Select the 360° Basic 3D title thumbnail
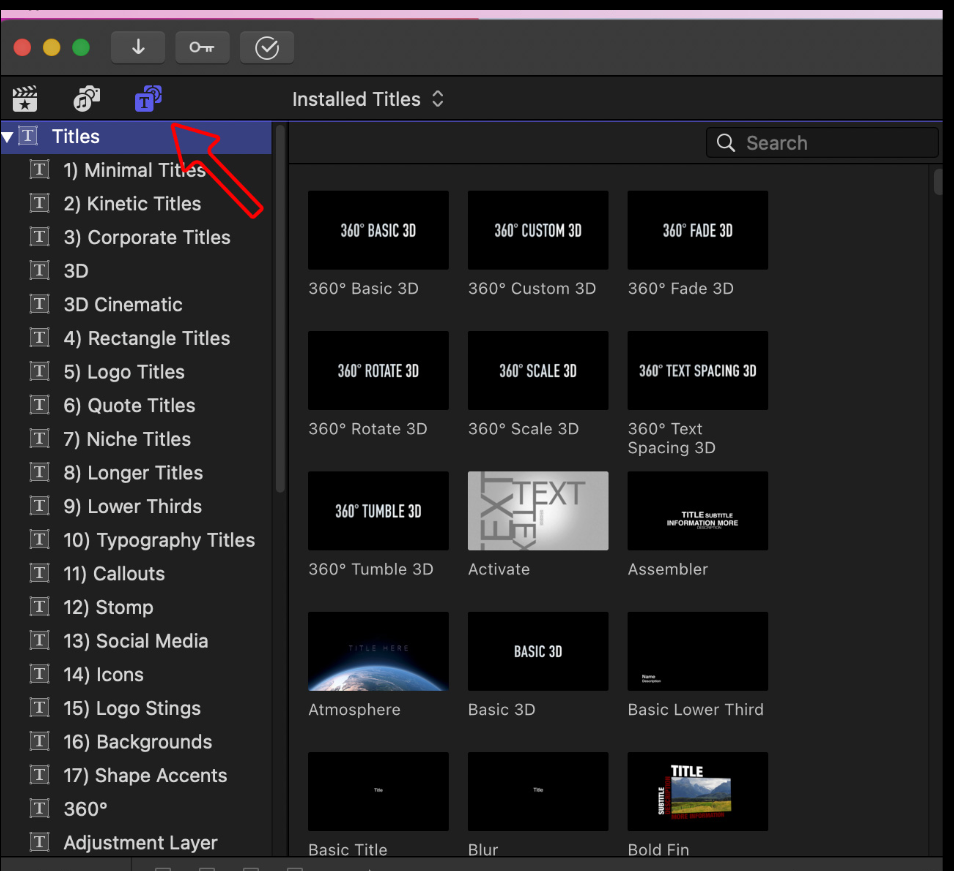 378,230
